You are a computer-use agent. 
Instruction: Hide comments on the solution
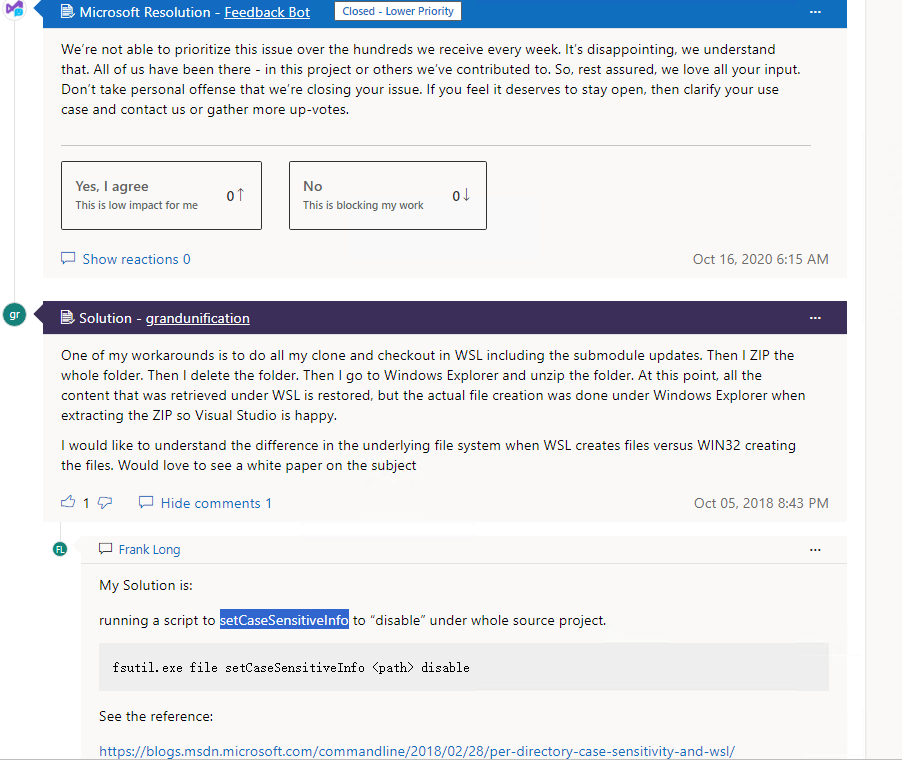click(x=216, y=503)
